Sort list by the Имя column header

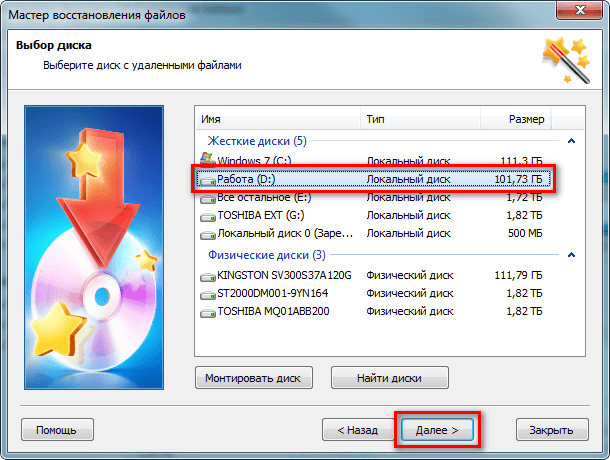pyautogui.click(x=278, y=119)
